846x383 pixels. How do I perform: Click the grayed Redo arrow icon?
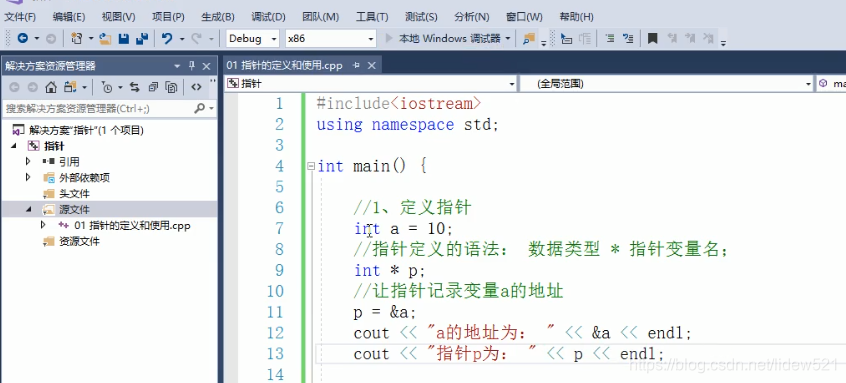pos(196,38)
